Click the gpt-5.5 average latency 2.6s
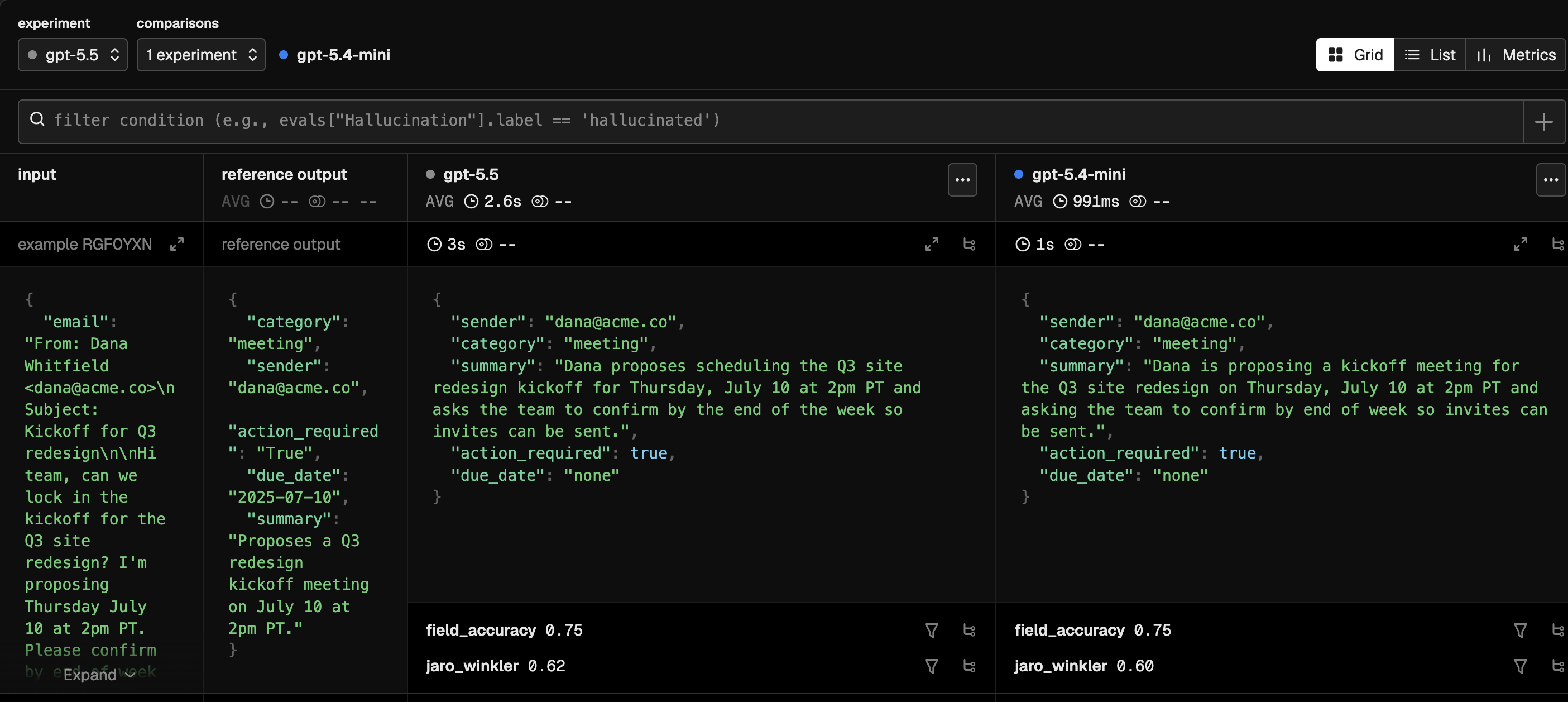 [x=492, y=202]
